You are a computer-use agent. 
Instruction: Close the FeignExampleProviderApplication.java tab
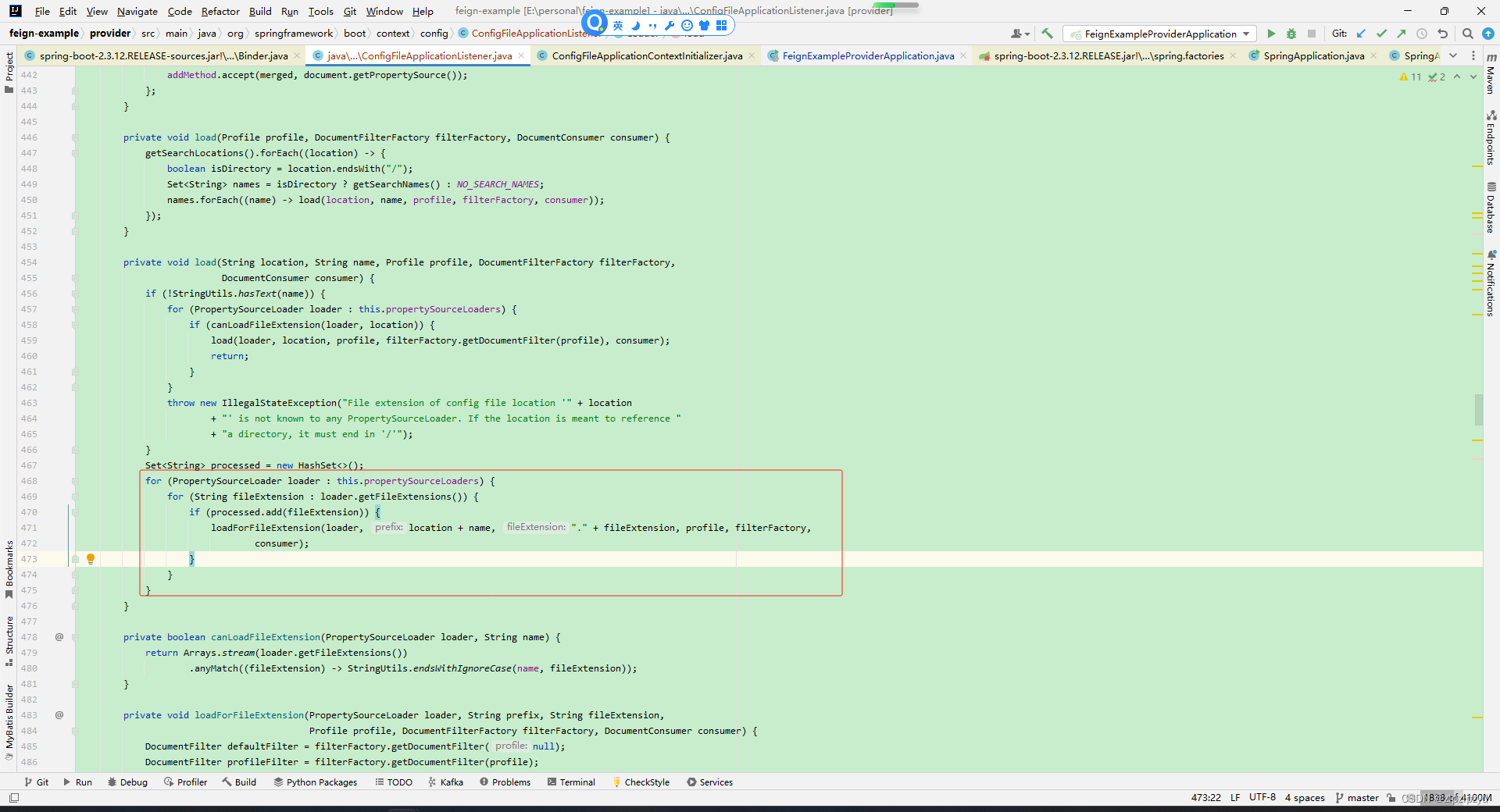pyautogui.click(x=963, y=55)
